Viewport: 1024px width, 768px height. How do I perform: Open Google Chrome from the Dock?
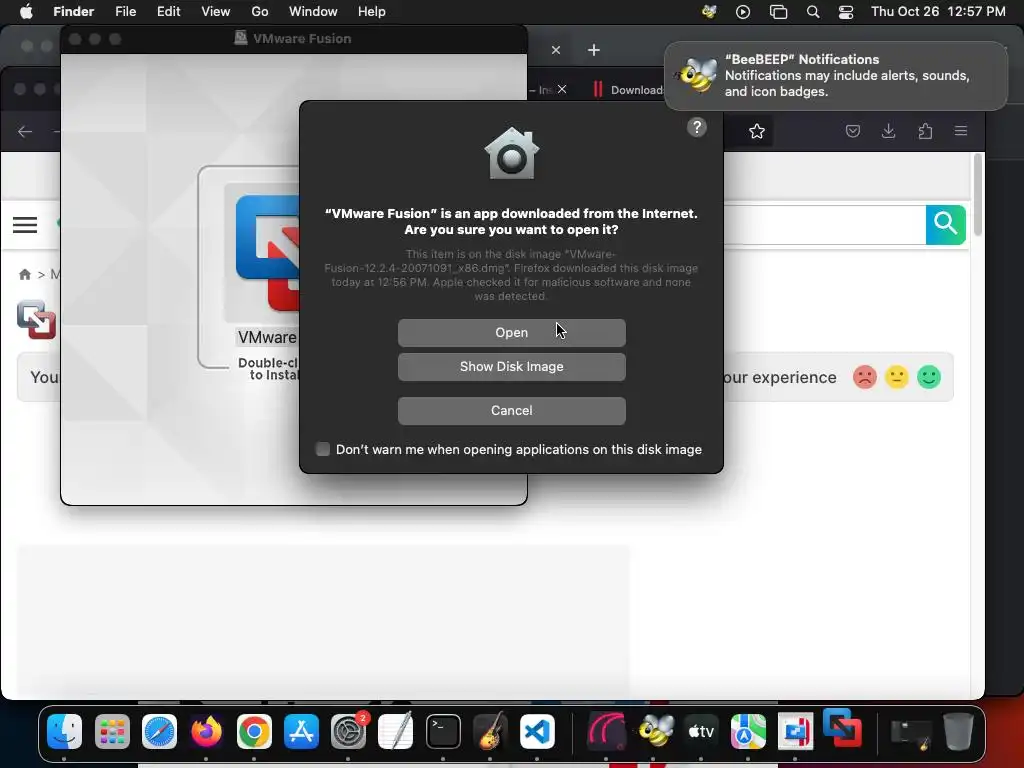[x=254, y=731]
